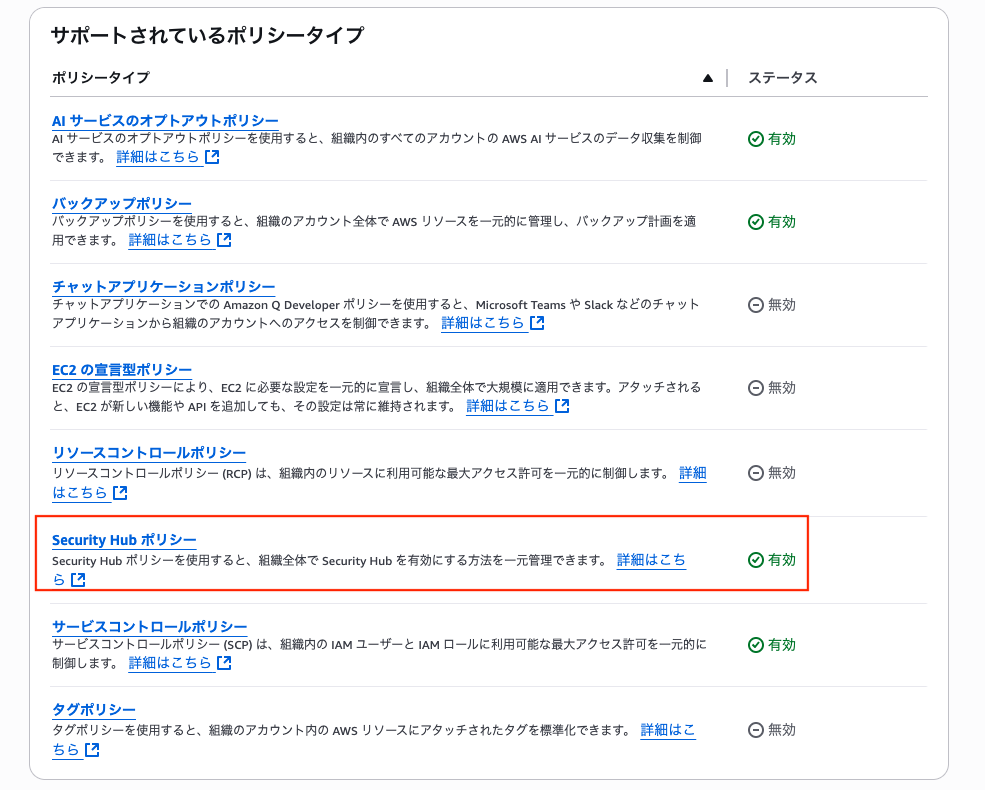
Task: Open the AI サービスのオプトアウトポリシー link
Action: click(x=165, y=121)
